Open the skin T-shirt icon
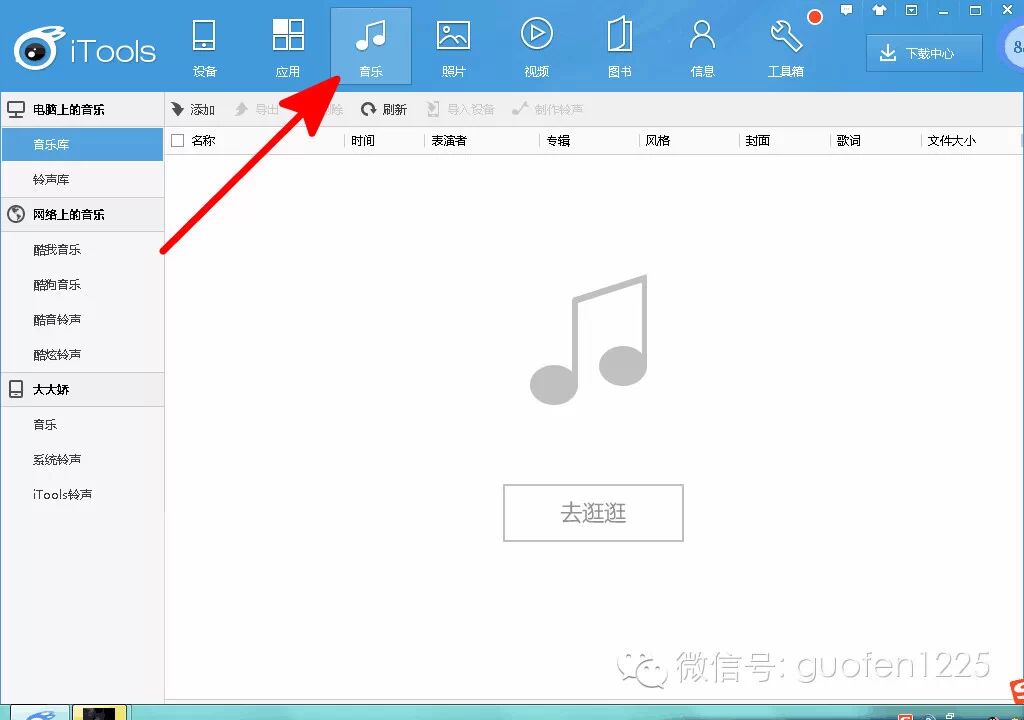Viewport: 1024px width, 720px height. pyautogui.click(x=879, y=10)
